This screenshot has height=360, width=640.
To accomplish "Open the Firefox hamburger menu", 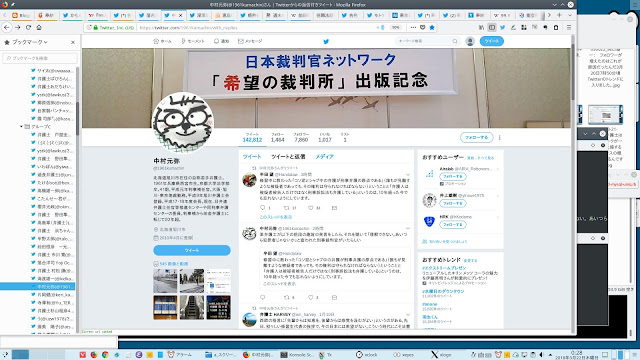I will tap(569, 27).
